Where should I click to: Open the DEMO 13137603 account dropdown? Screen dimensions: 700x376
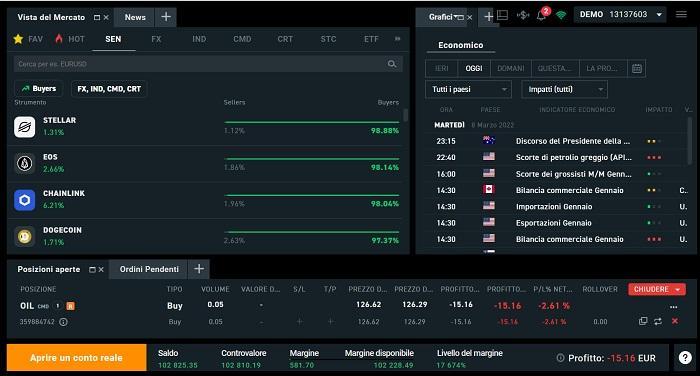pyautogui.click(x=621, y=15)
